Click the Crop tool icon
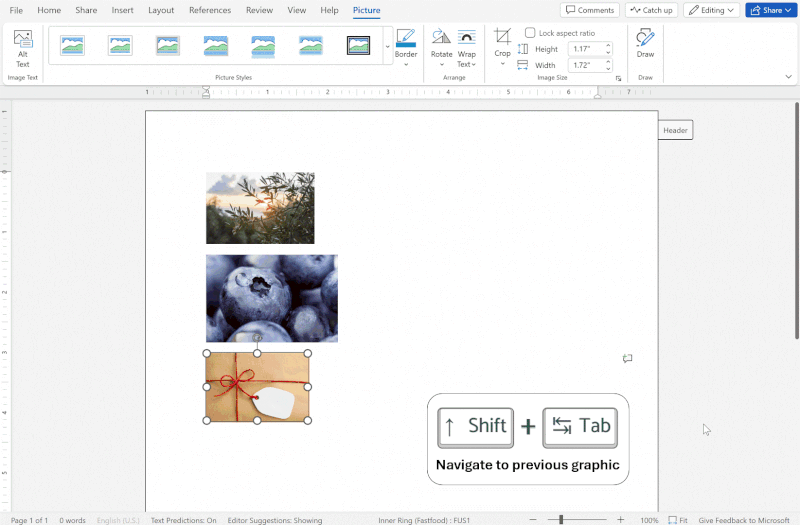The image size is (800, 525). pyautogui.click(x=502, y=38)
